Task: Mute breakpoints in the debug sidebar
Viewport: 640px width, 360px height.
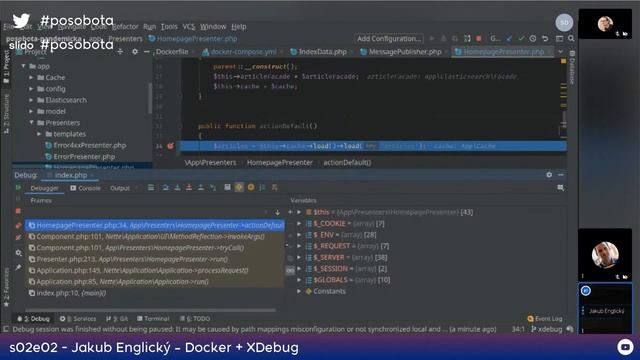Action: [18, 238]
